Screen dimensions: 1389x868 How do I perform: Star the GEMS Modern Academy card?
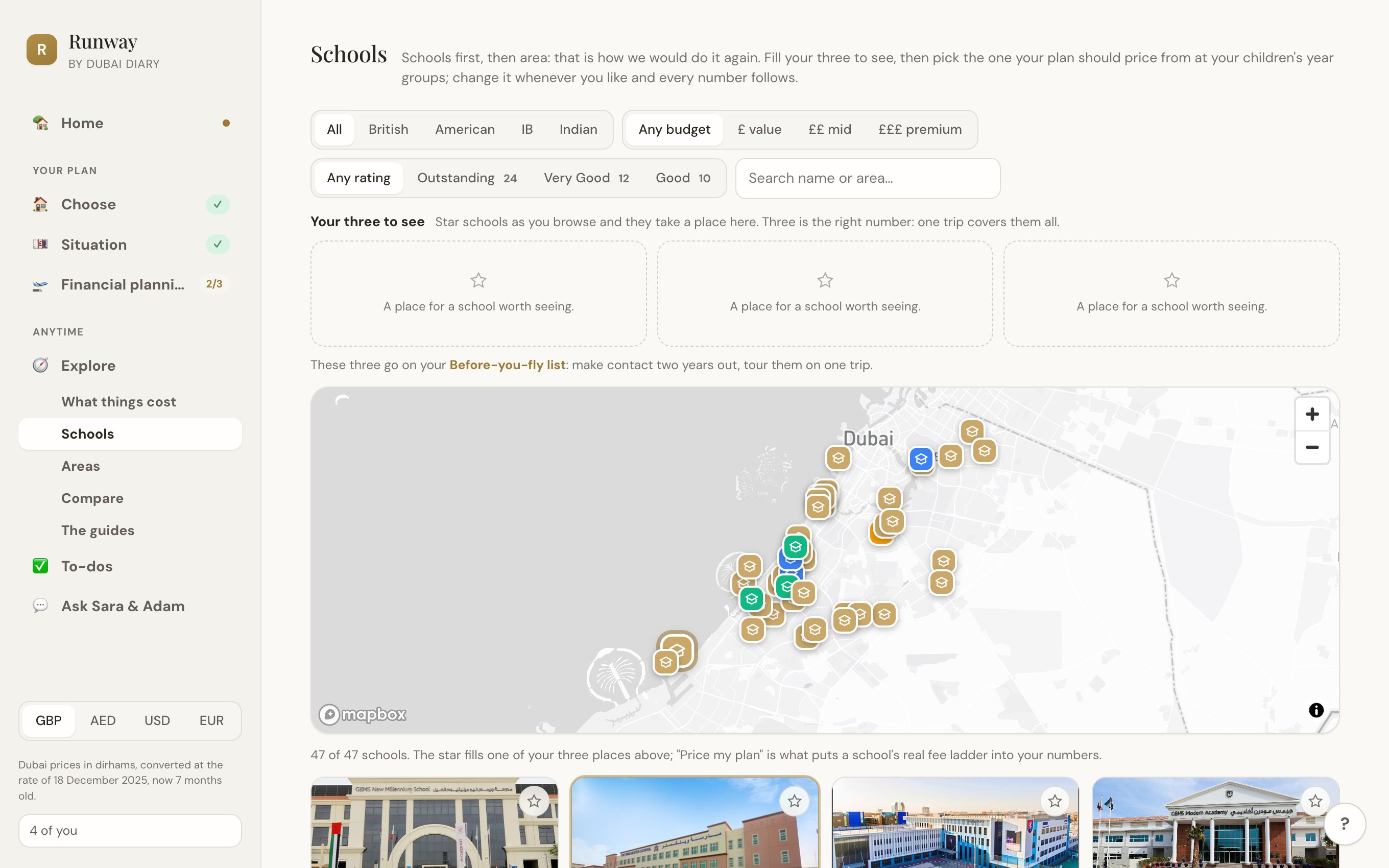1315,801
